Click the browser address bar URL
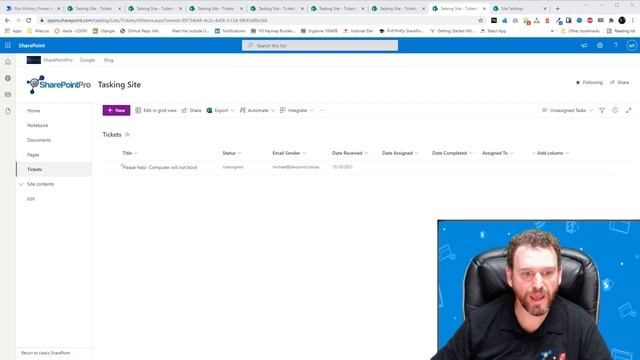This screenshot has height=360, width=640. 157,20
